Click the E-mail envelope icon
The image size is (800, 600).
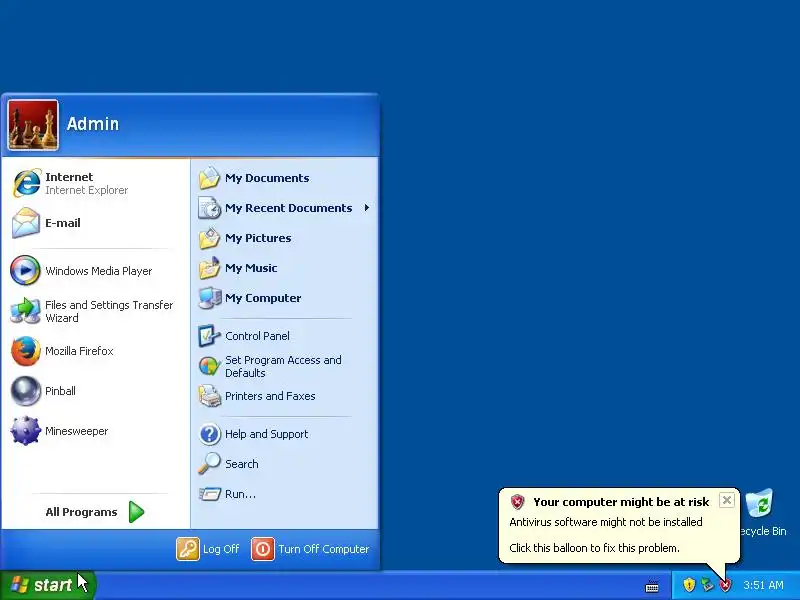click(26, 223)
